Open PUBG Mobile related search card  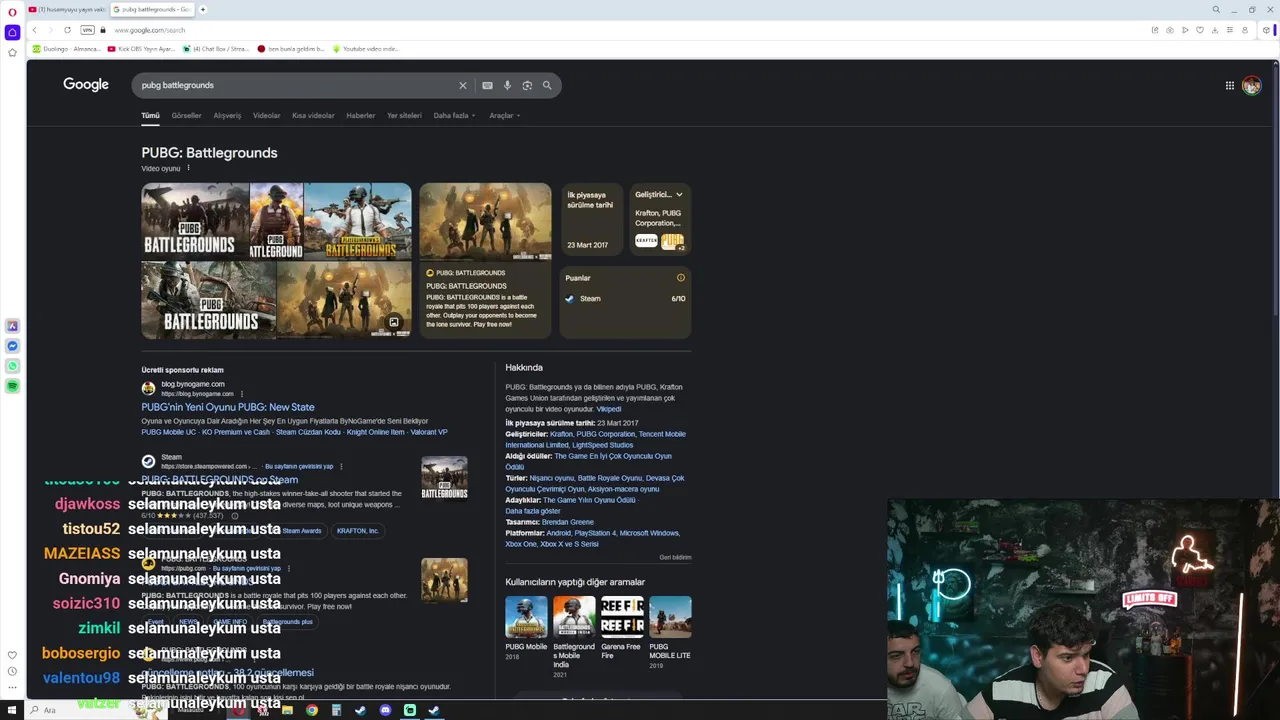point(526,627)
